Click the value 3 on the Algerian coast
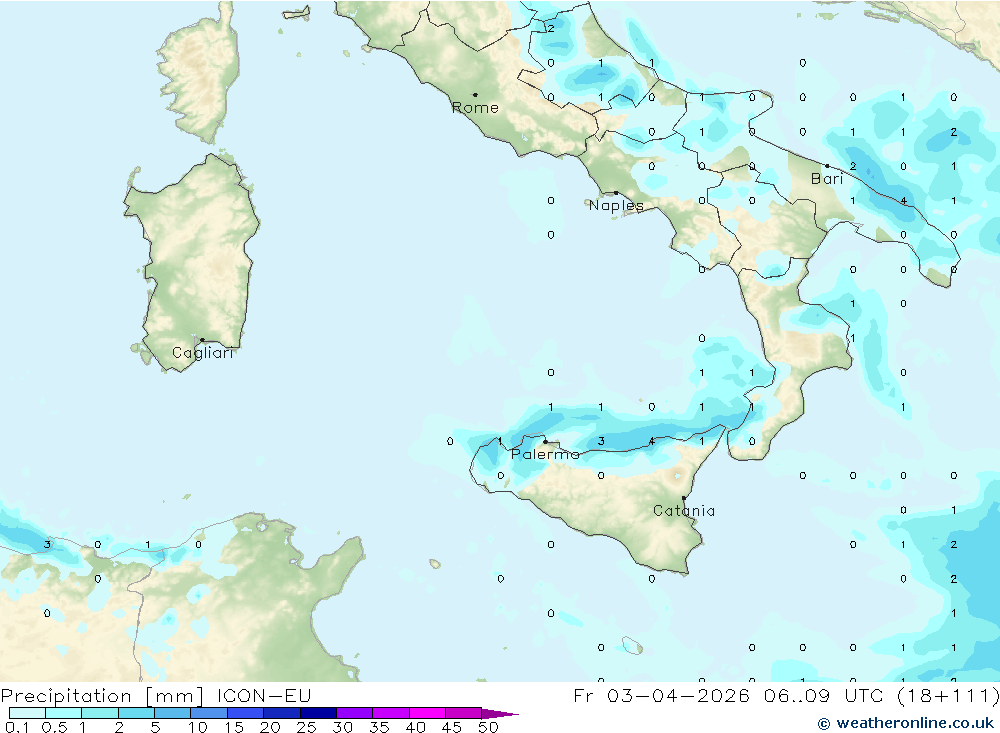This screenshot has width=1000, height=733. click(47, 545)
